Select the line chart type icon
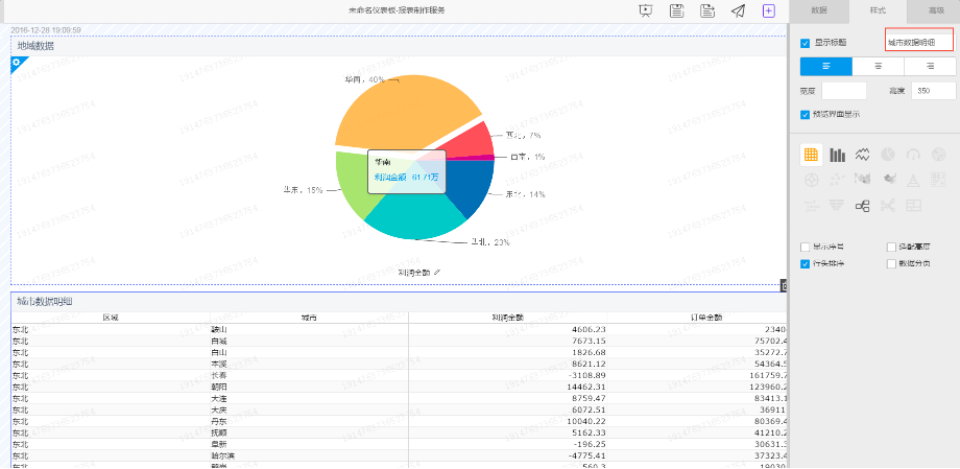Image resolution: width=960 pixels, height=469 pixels. (862, 155)
